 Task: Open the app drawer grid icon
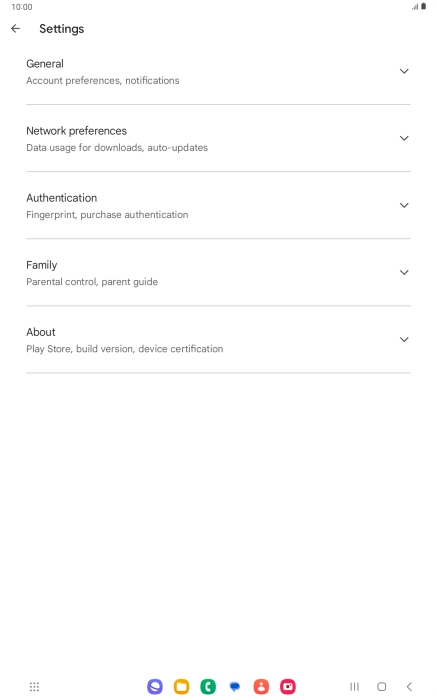pyautogui.click(x=34, y=687)
